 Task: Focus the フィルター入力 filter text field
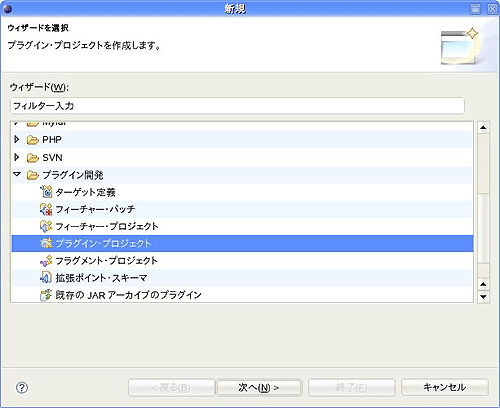[237, 106]
